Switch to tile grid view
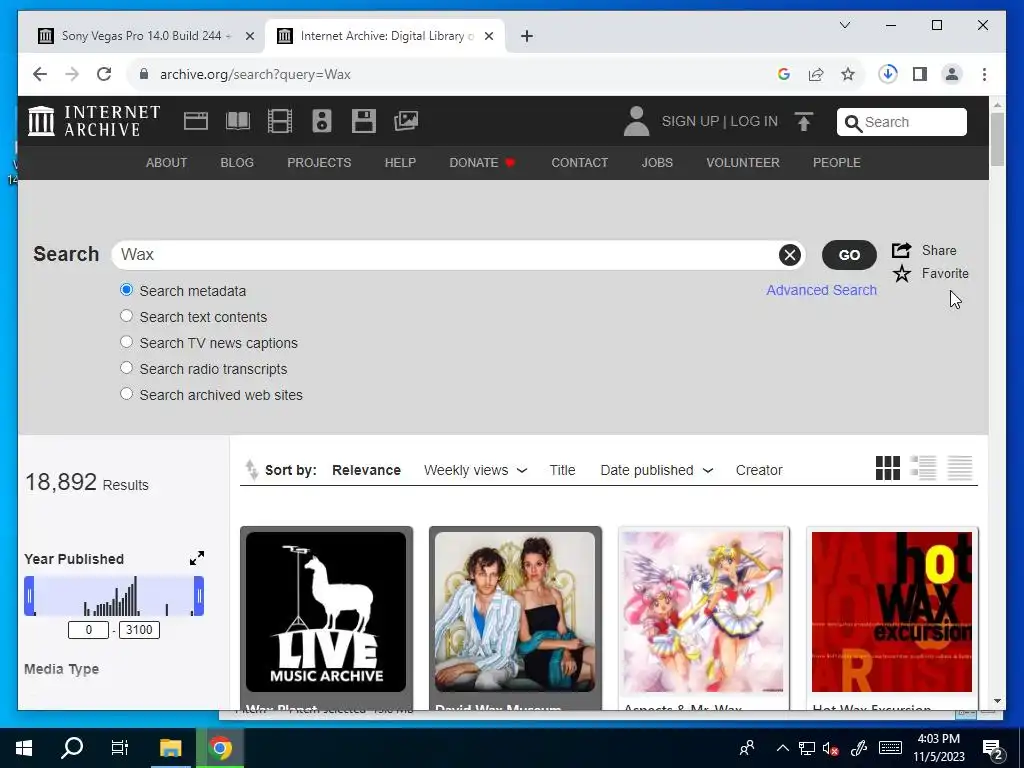1024x768 pixels. pos(888,468)
